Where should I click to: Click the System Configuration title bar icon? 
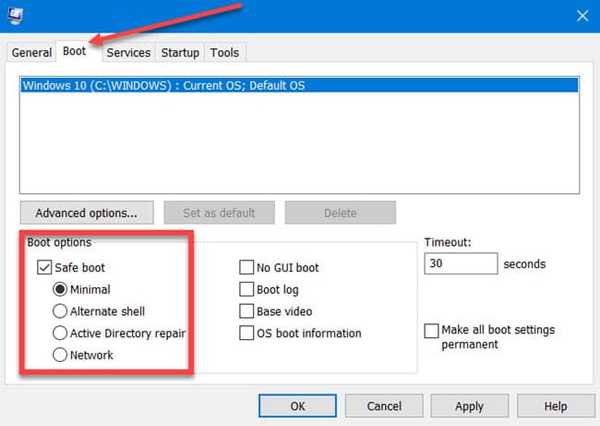pos(15,15)
